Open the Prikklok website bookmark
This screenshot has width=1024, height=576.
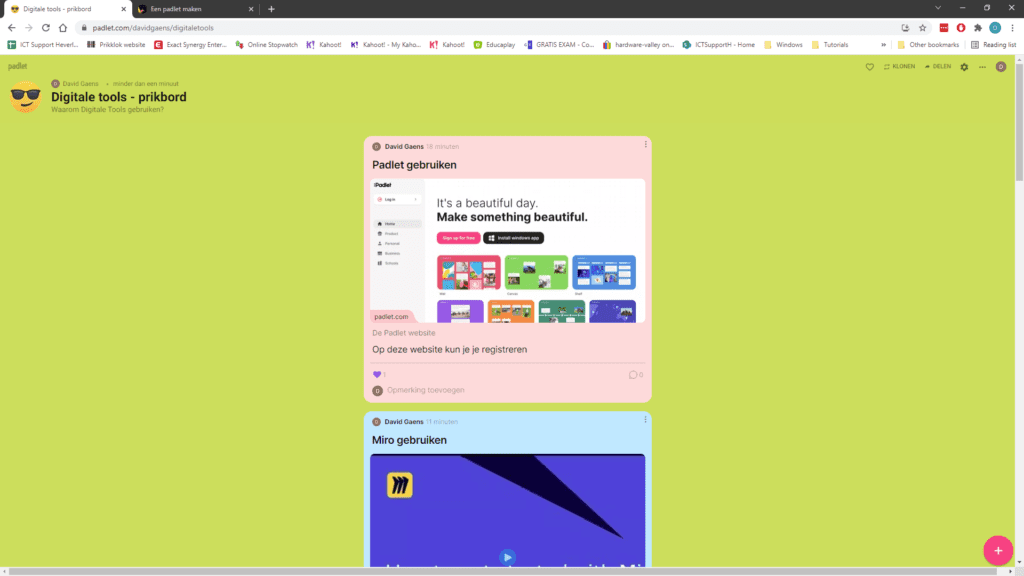click(x=116, y=45)
